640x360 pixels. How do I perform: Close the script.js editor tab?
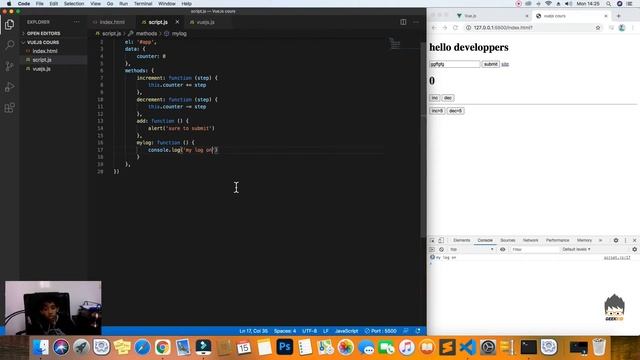point(177,22)
